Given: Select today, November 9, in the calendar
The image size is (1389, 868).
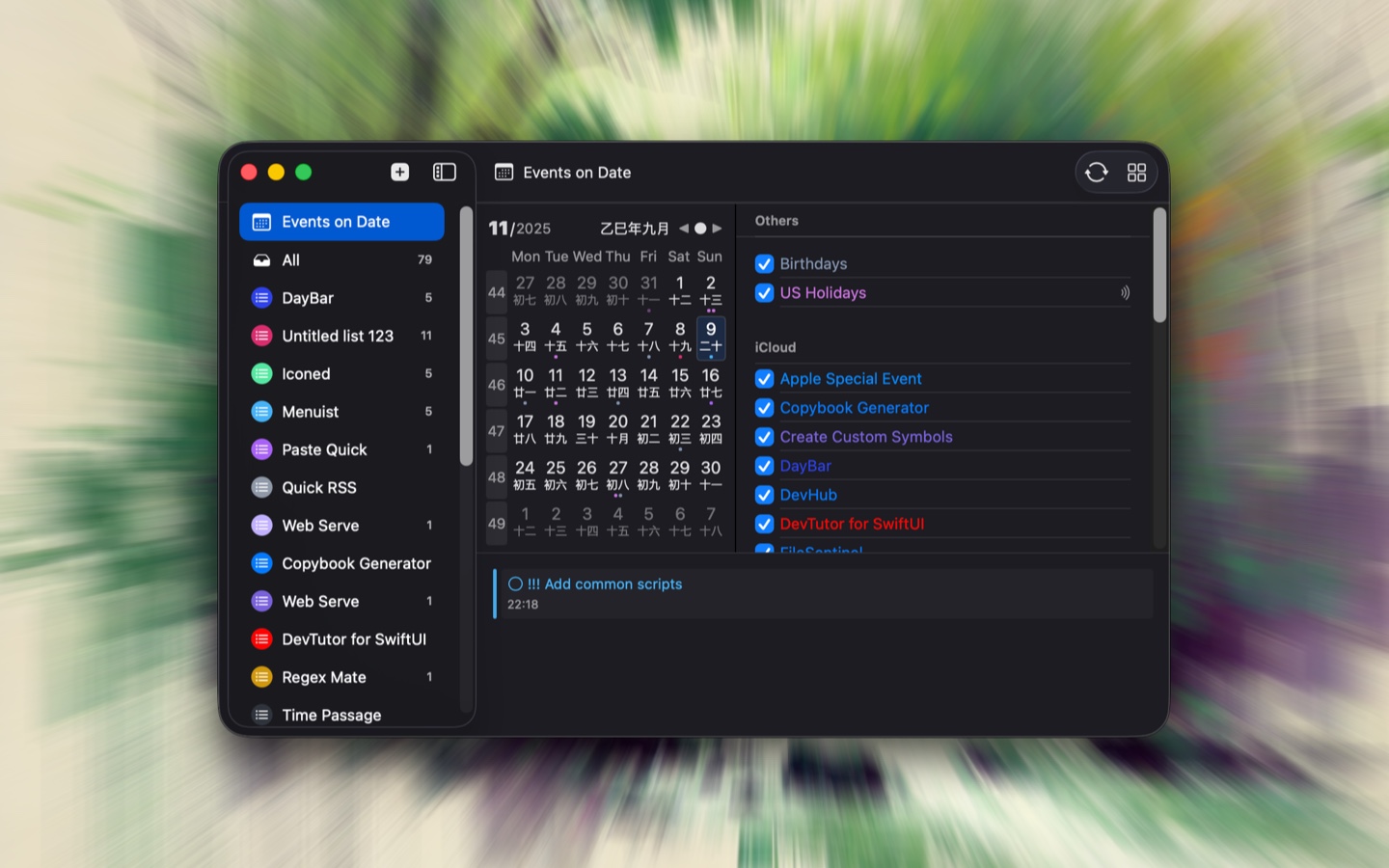Looking at the screenshot, I should 711,338.
